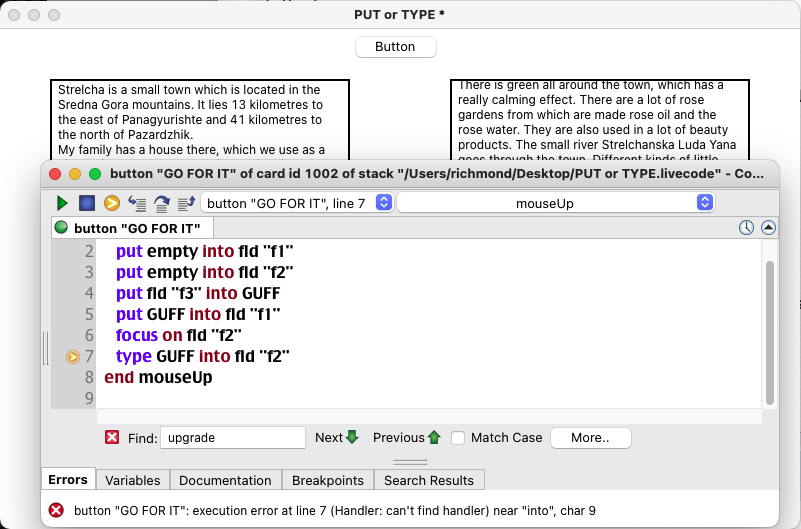Click Next to find next match
The width and height of the screenshot is (801, 529).
click(x=336, y=437)
